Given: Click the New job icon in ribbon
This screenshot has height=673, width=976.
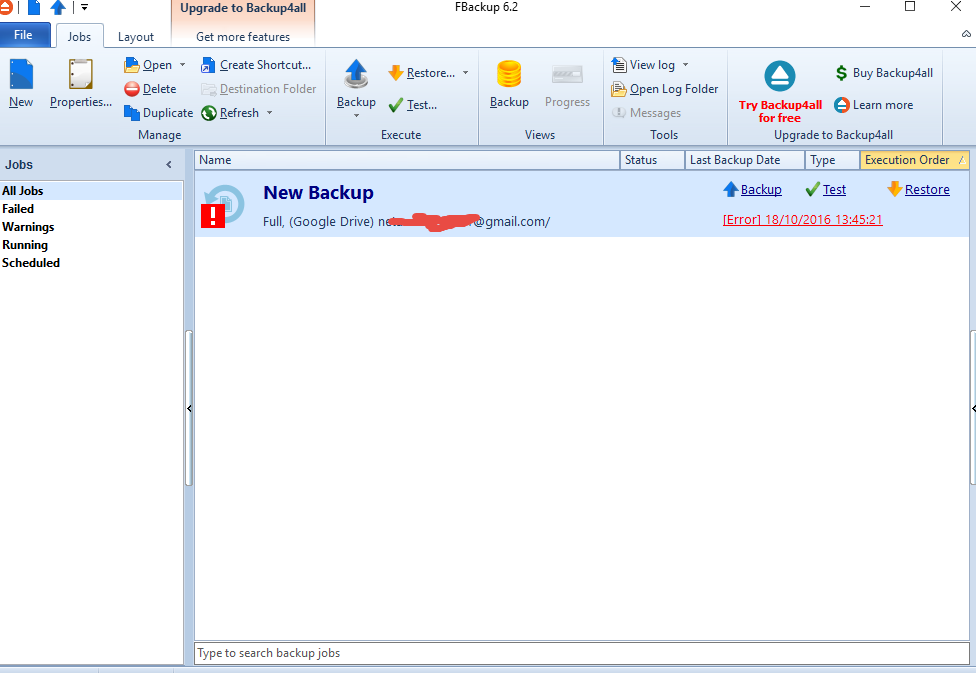Looking at the screenshot, I should [x=21, y=83].
